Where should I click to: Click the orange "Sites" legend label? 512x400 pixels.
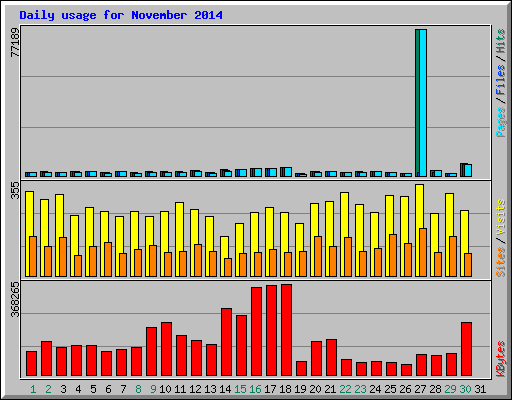coord(501,262)
